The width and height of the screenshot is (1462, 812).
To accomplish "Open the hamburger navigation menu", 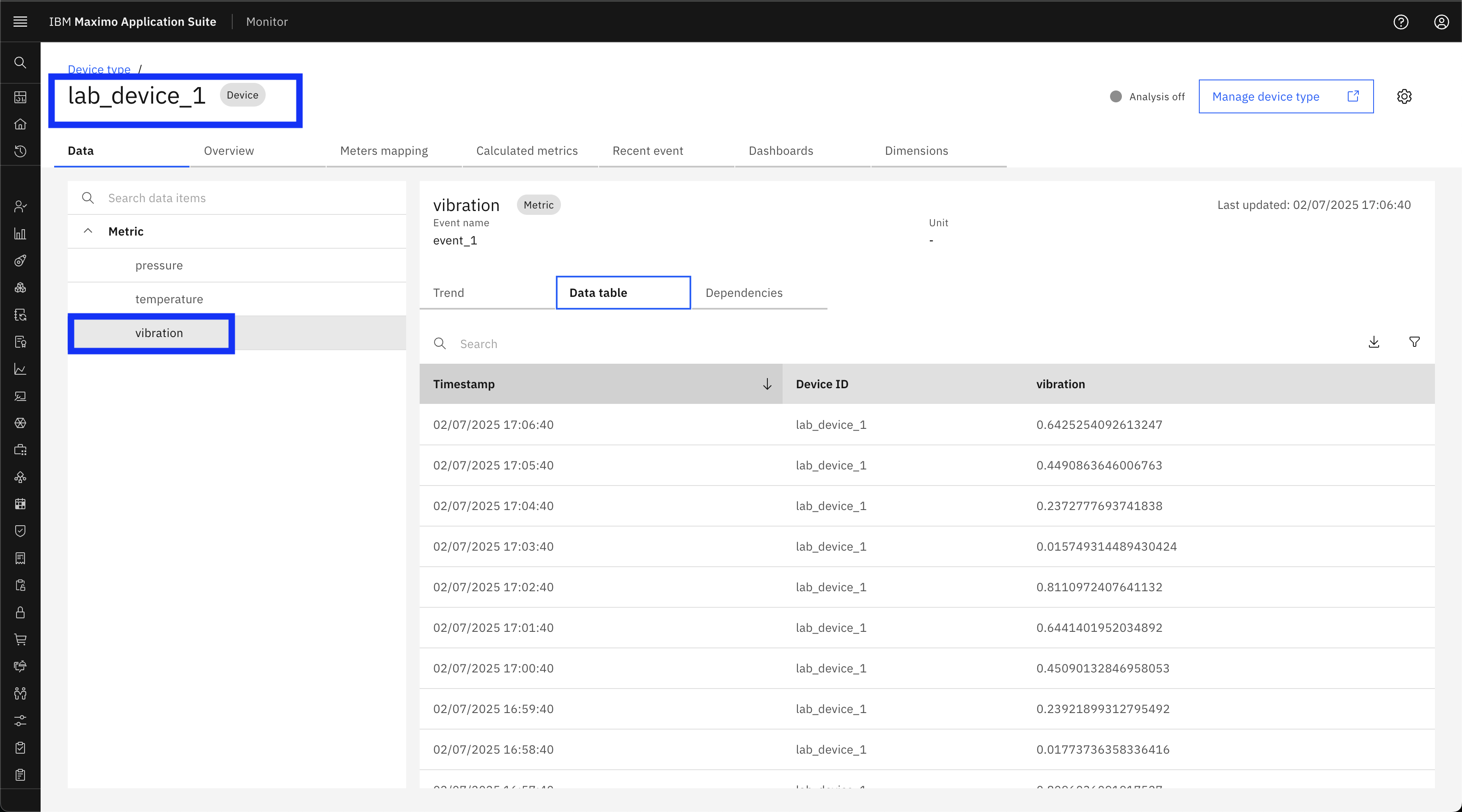I will point(20,22).
